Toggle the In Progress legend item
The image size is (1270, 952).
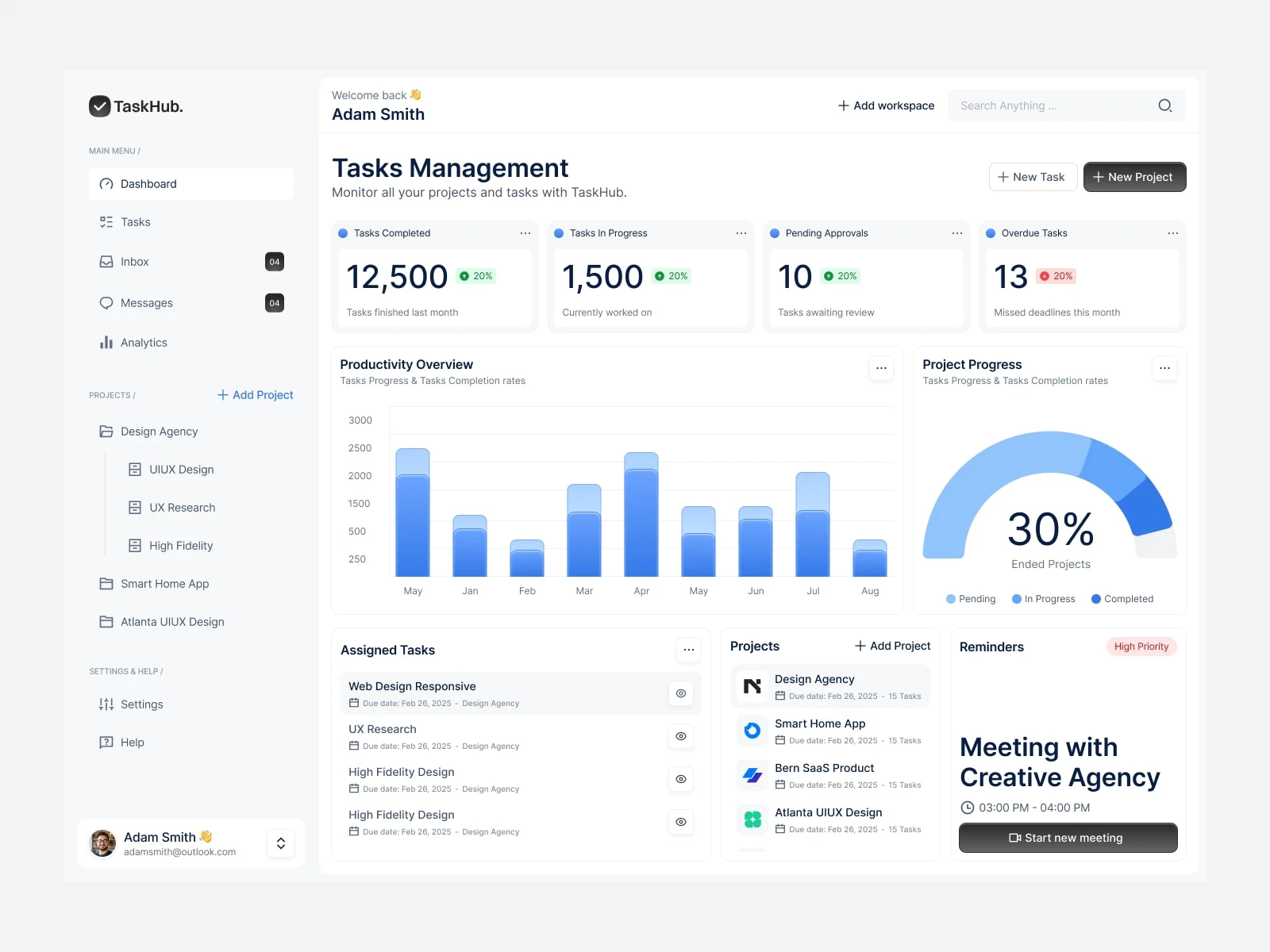(1044, 599)
